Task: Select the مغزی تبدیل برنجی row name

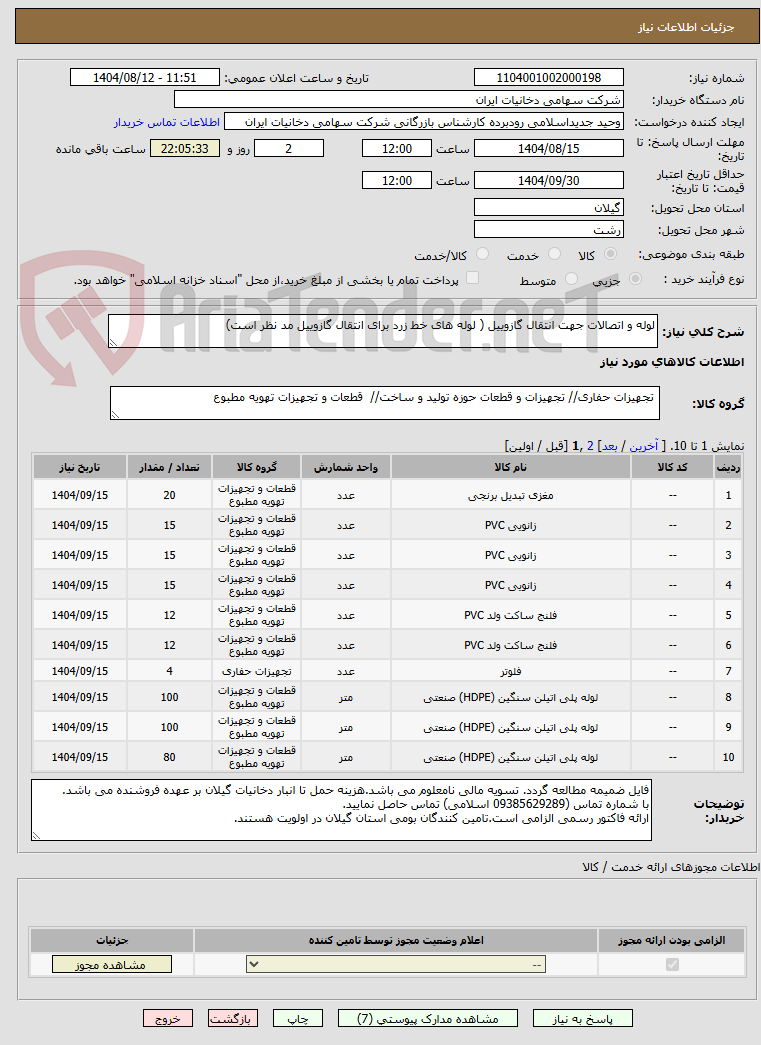Action: coord(510,495)
